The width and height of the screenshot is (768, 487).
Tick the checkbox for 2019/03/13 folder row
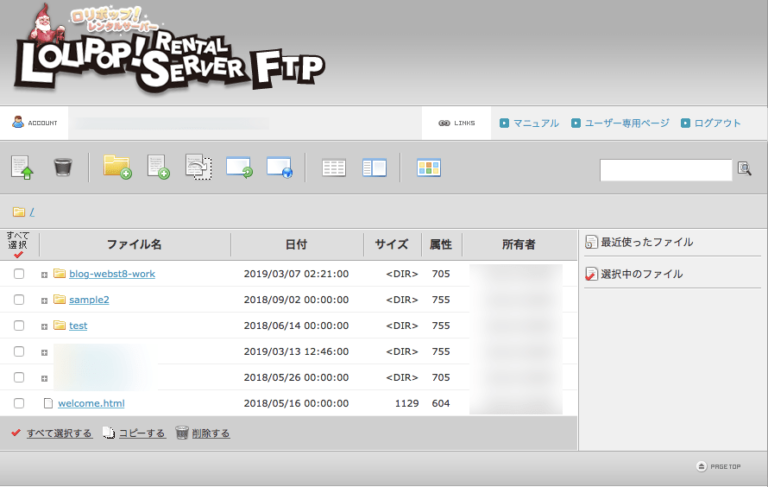pyautogui.click(x=19, y=351)
